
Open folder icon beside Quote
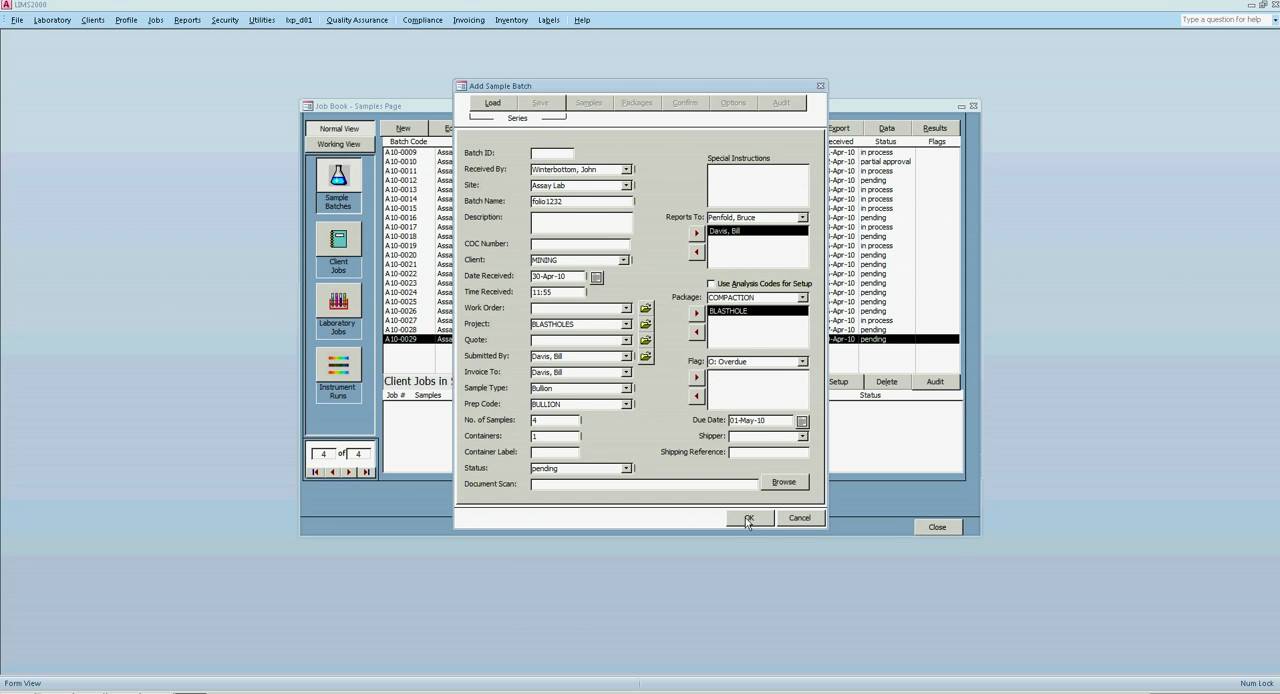(x=646, y=340)
